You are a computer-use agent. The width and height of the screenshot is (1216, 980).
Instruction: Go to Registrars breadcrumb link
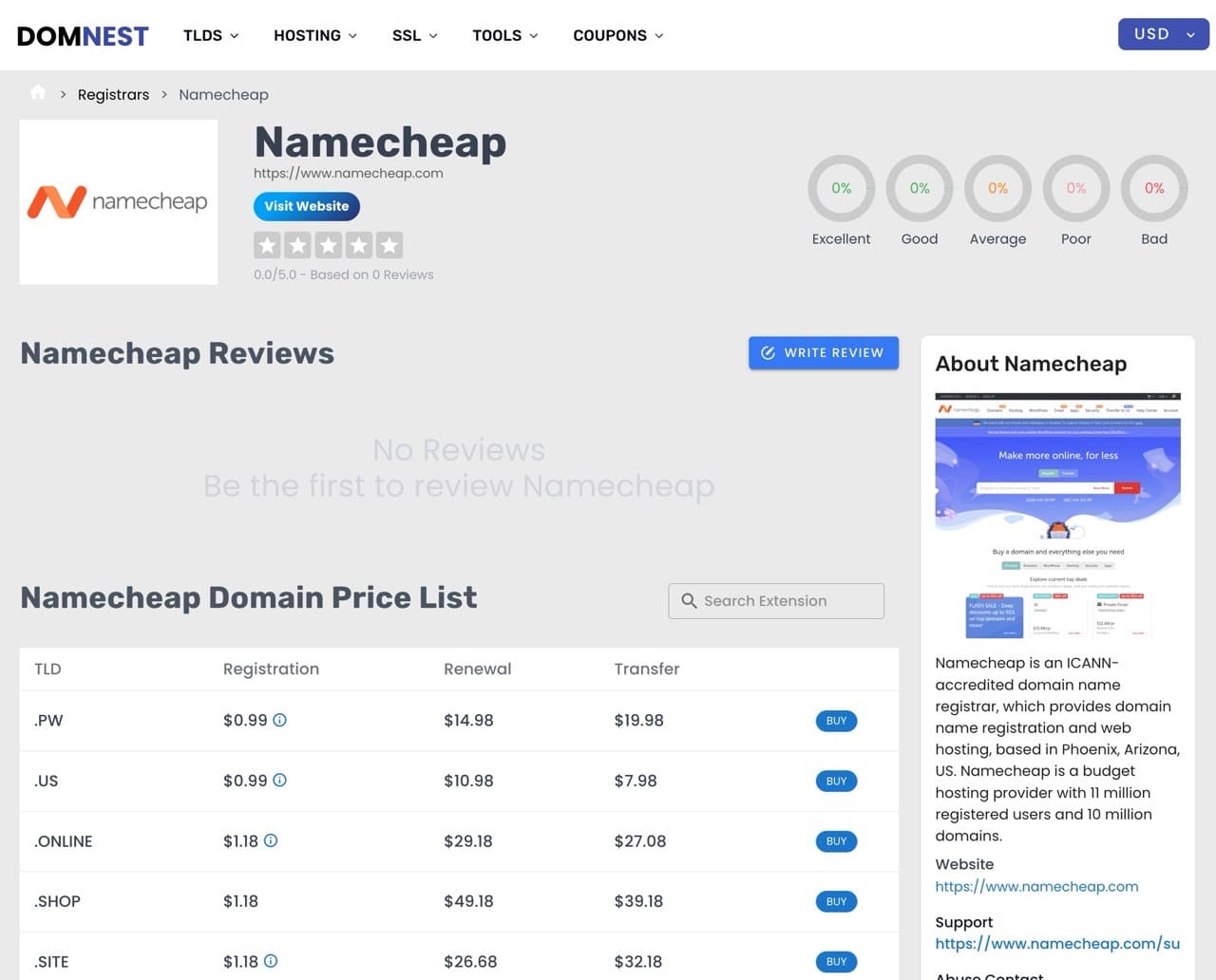[x=113, y=94]
